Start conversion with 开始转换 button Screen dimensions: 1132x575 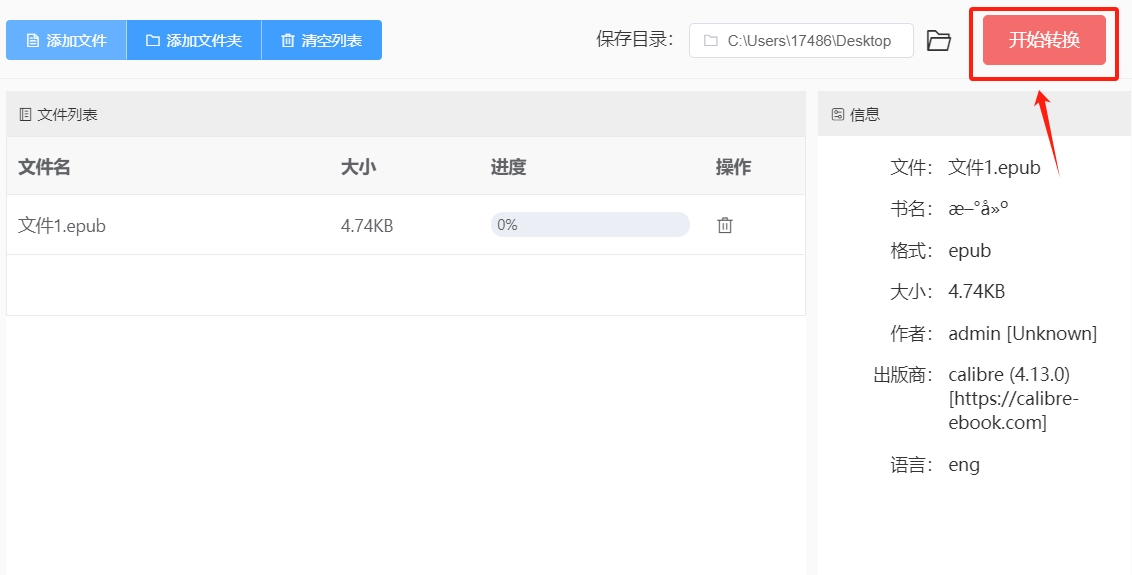coord(1044,40)
